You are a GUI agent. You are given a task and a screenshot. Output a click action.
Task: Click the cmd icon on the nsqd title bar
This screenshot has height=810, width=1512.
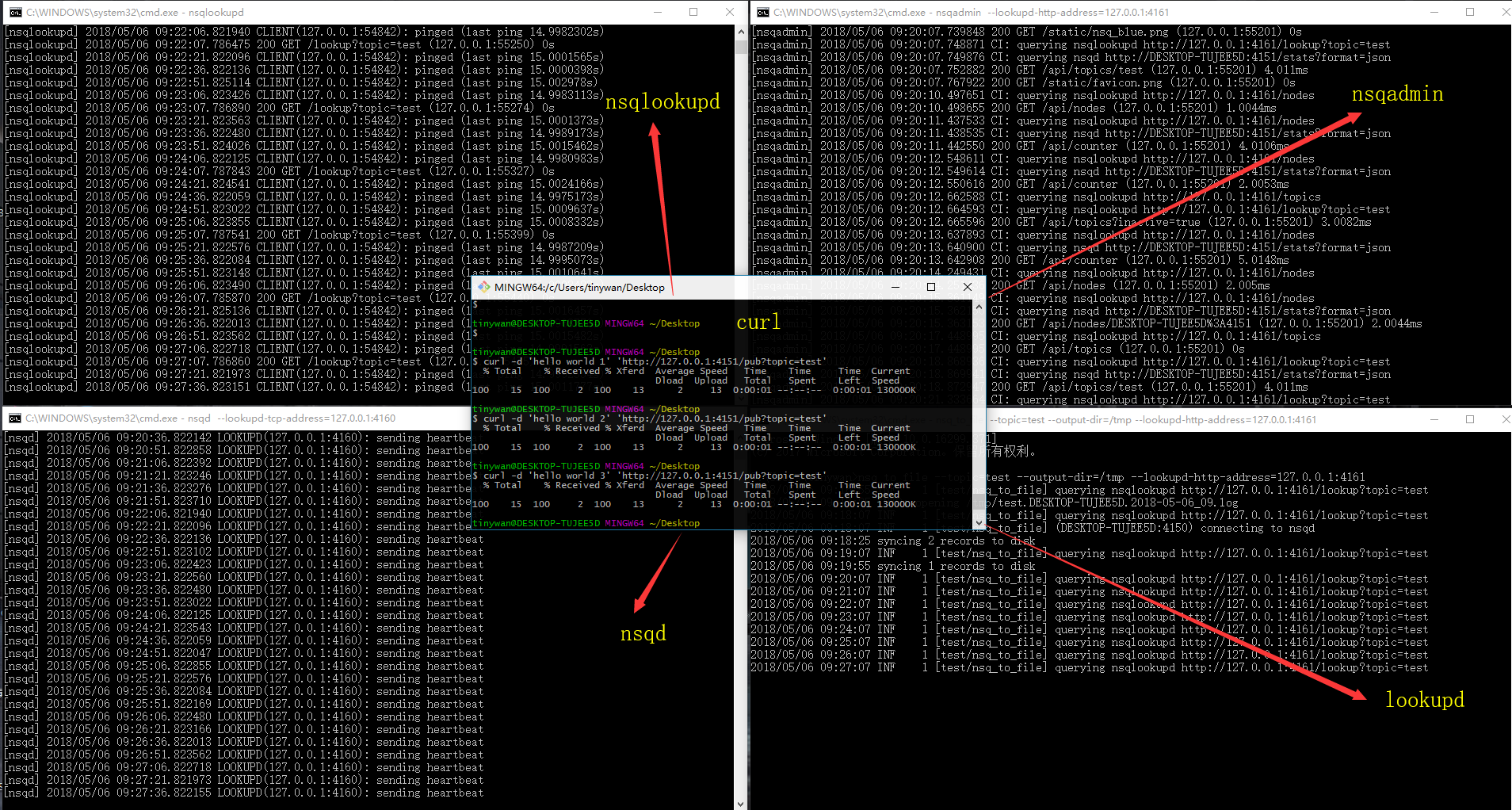point(14,418)
